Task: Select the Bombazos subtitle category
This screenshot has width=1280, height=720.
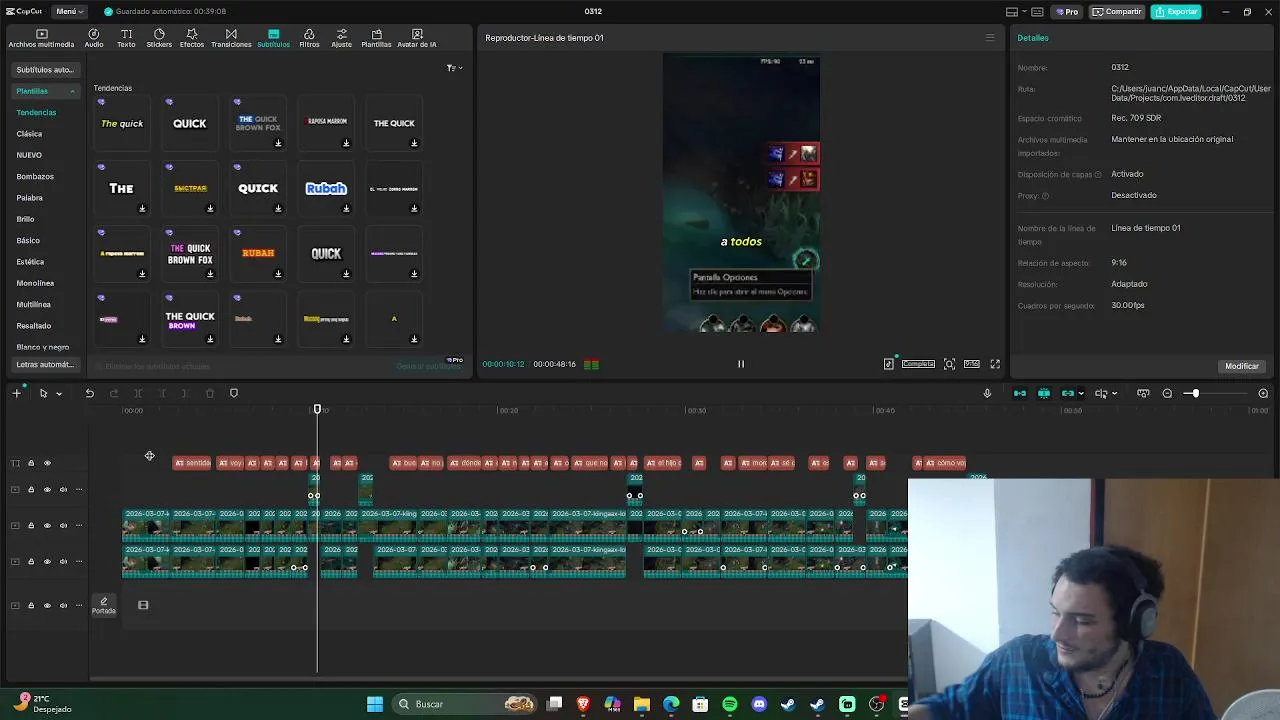Action: (x=35, y=176)
